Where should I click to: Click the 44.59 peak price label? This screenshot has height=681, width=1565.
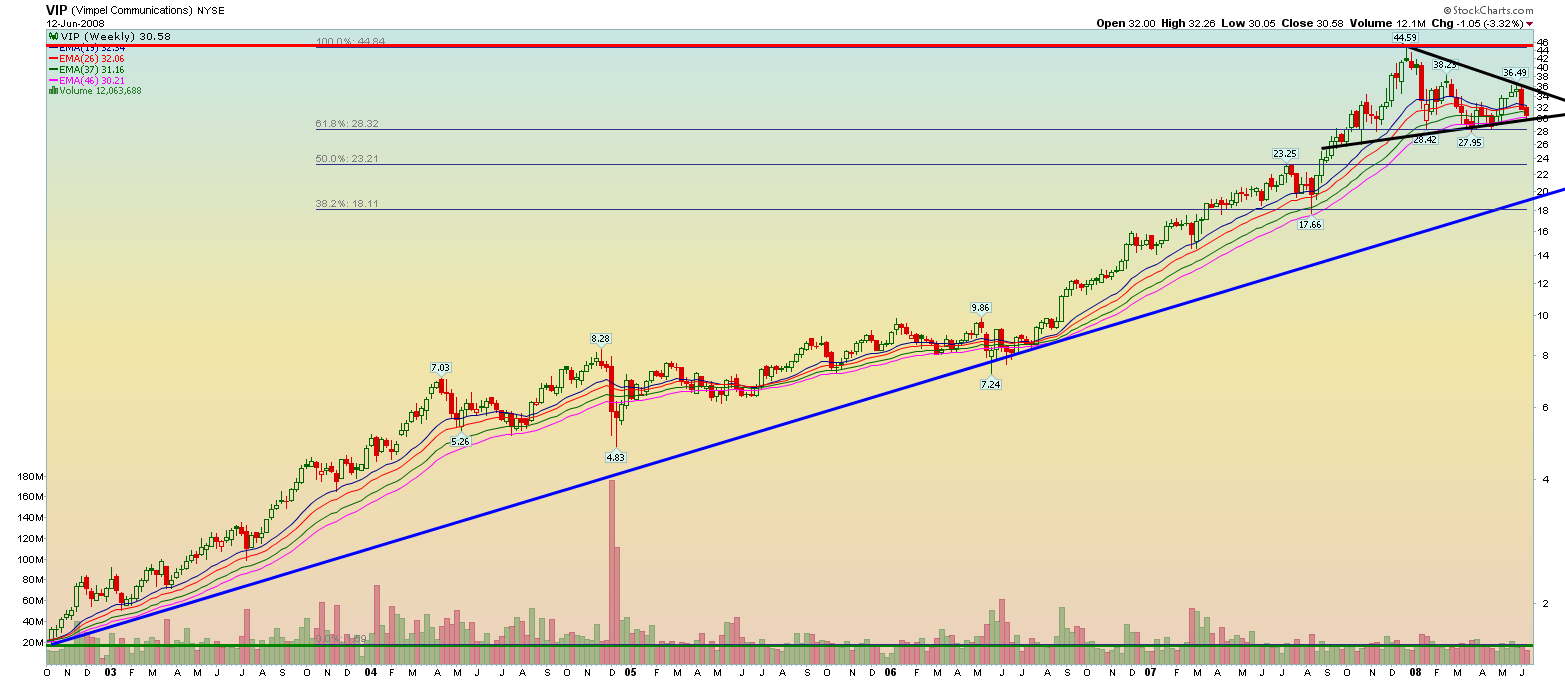[1406, 38]
